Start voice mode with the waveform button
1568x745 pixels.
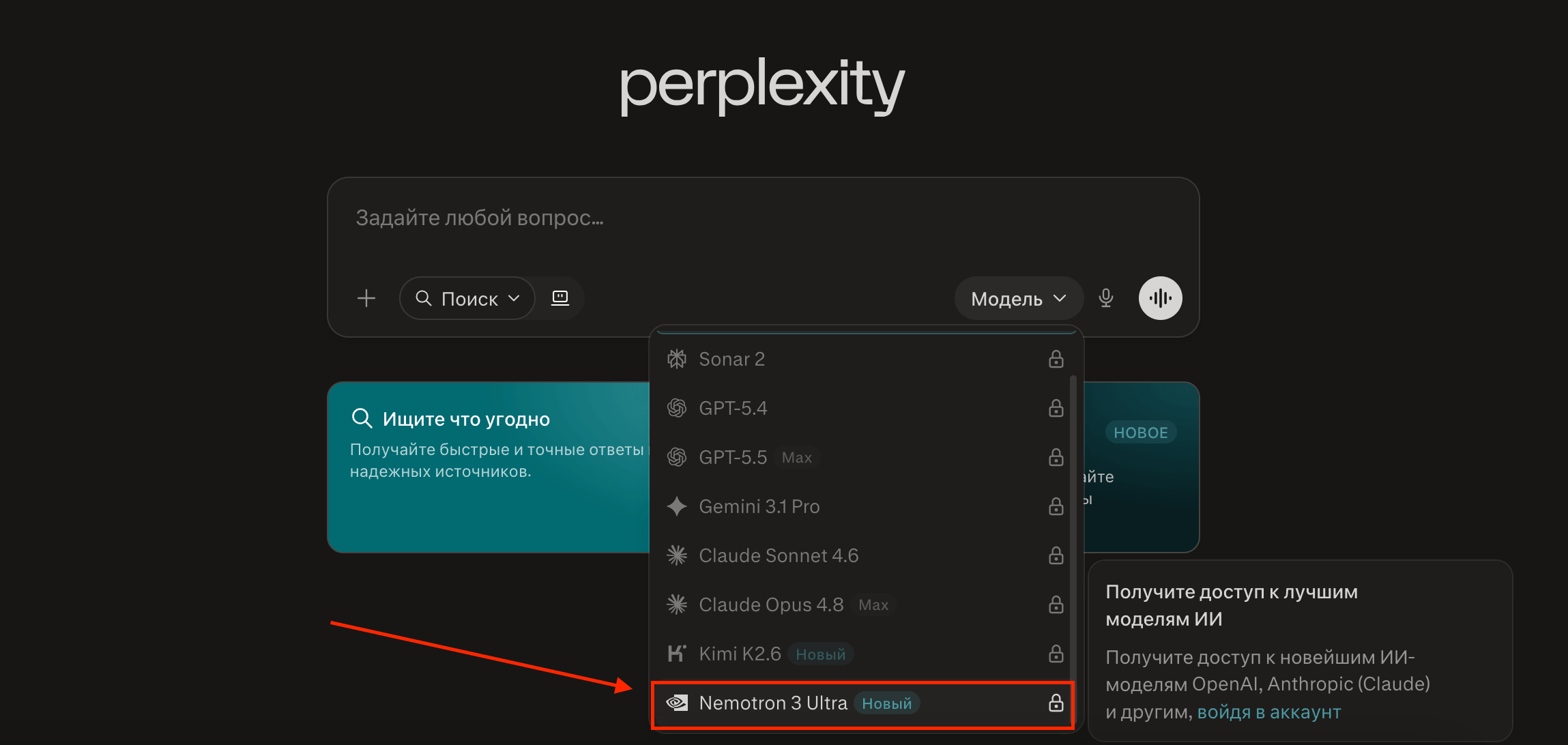tap(1160, 298)
